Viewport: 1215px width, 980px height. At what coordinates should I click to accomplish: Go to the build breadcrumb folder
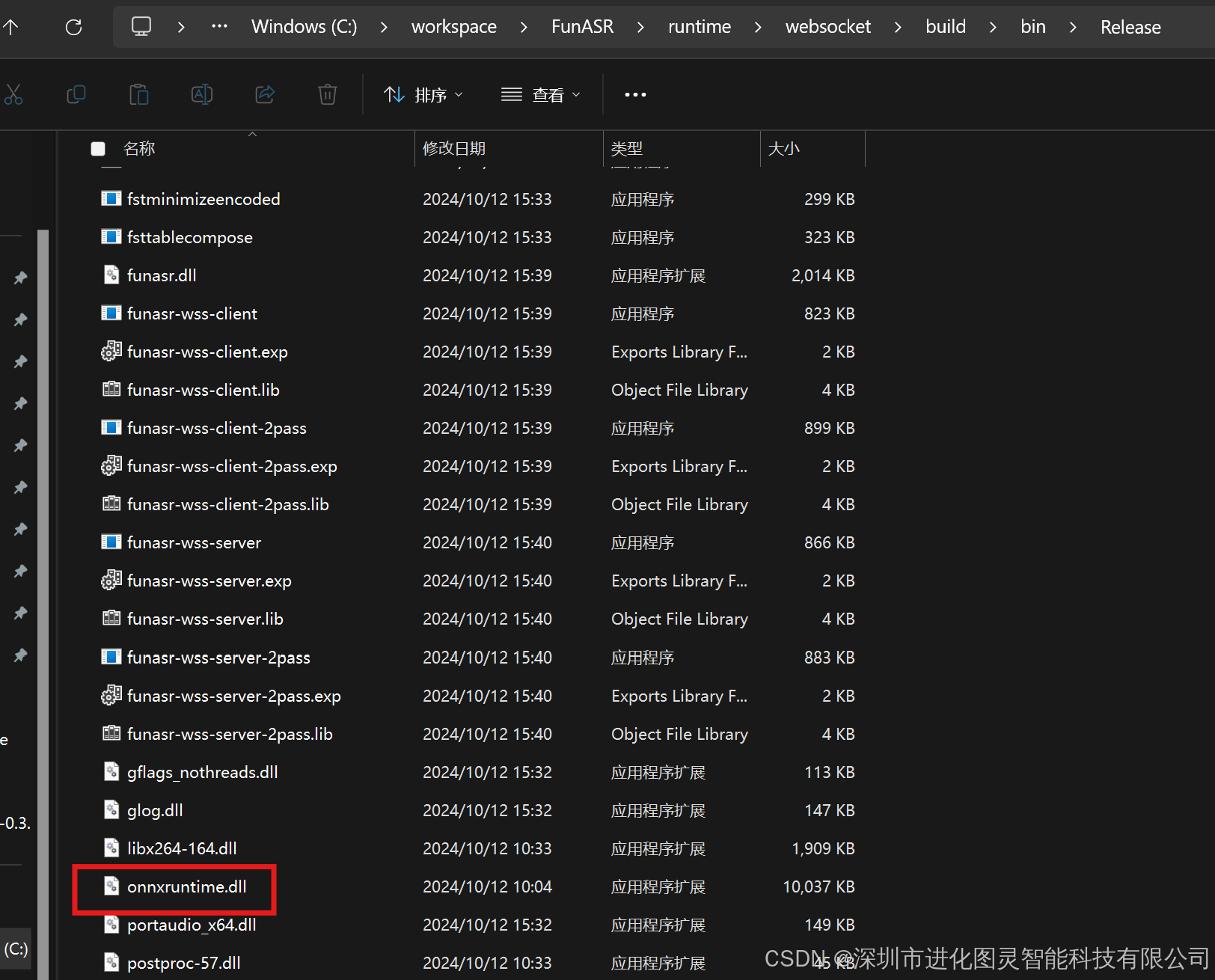[x=946, y=27]
